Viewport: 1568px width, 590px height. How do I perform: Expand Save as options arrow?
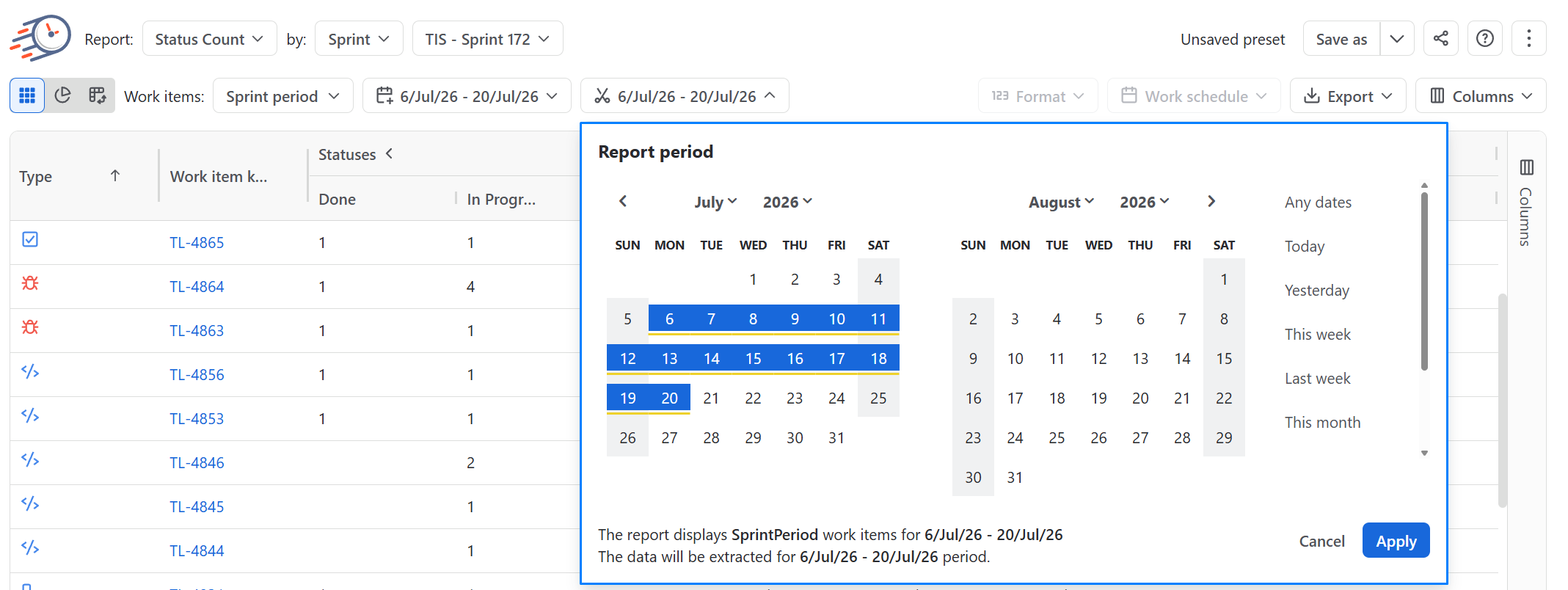[1397, 38]
